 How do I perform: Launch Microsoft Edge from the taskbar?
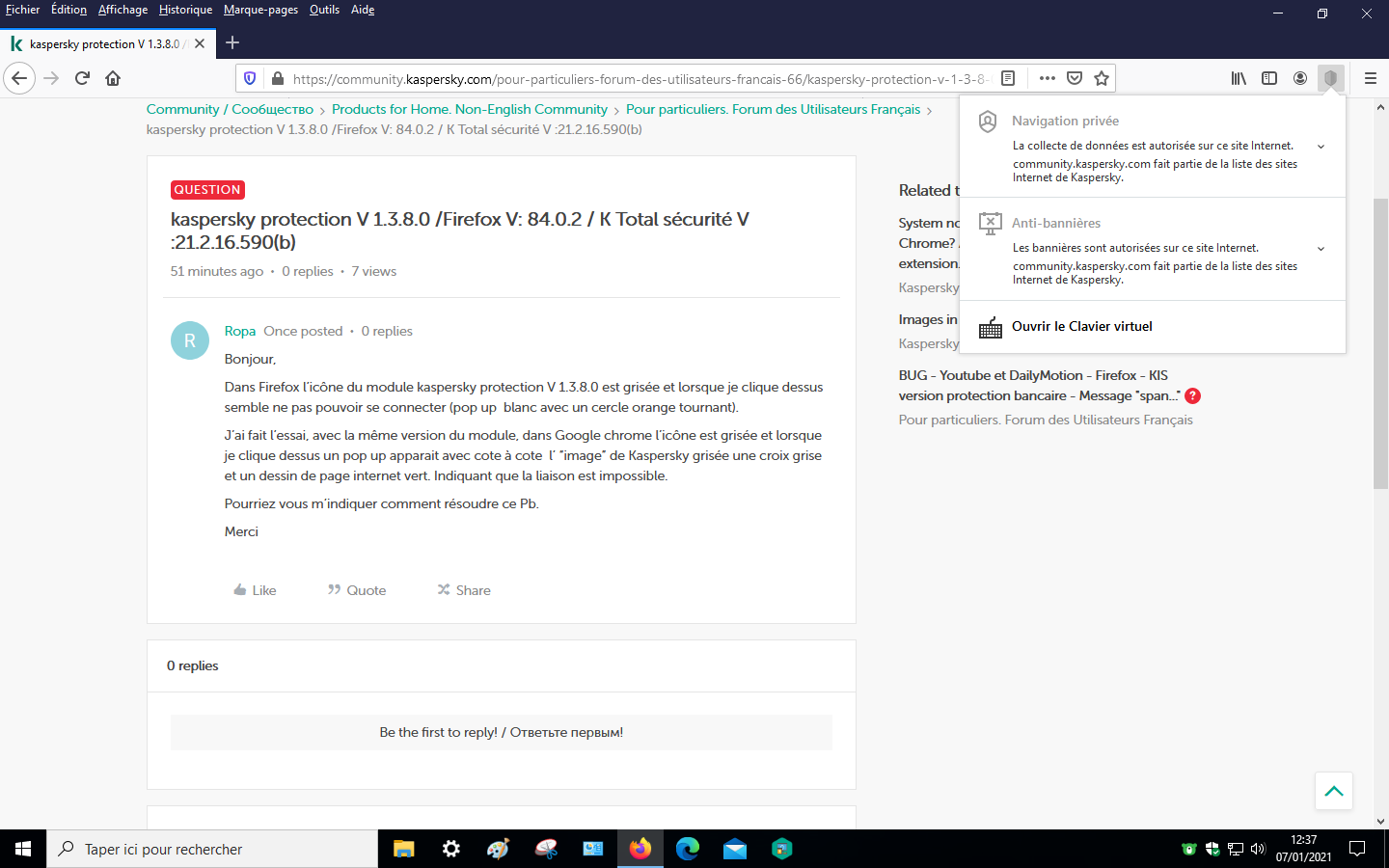click(x=688, y=849)
